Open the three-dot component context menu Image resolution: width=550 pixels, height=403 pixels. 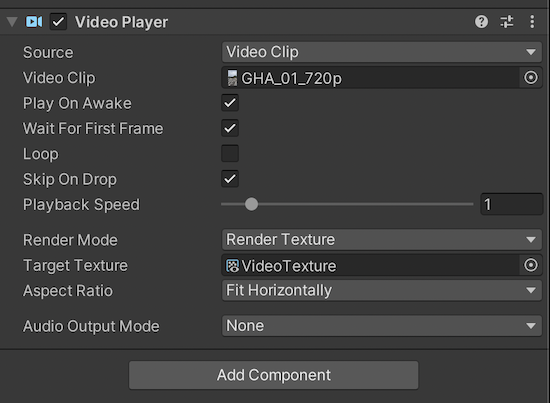pos(532,22)
